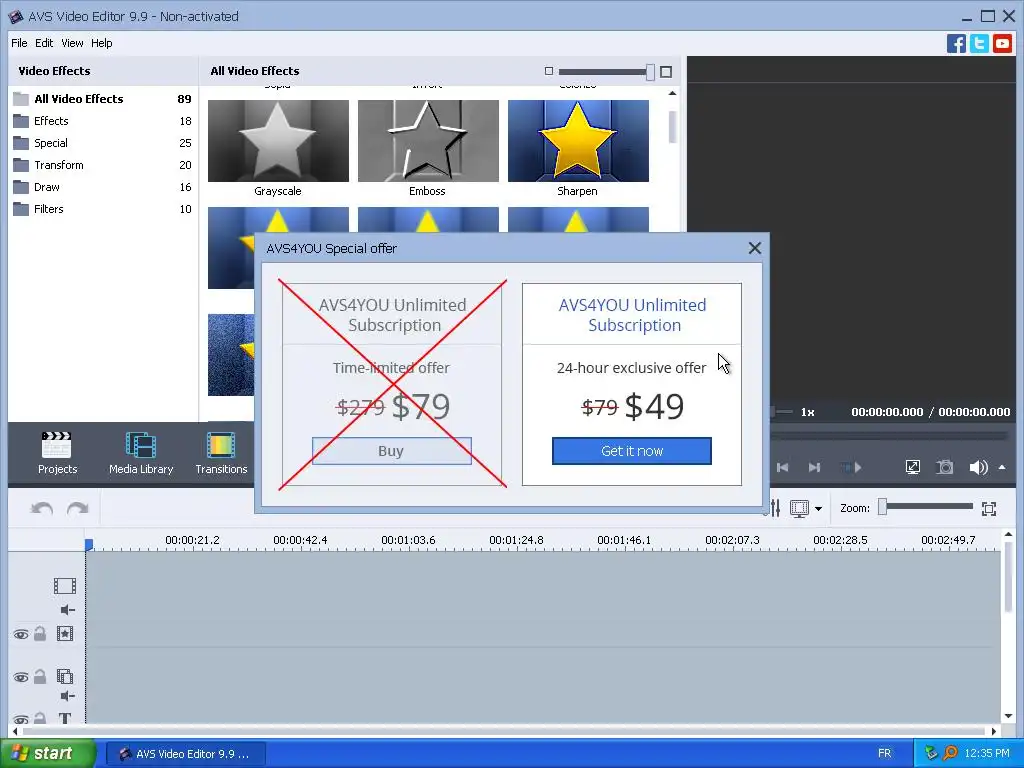The height and width of the screenshot is (768, 1024).
Task: Open the Twitter page icon
Action: [979, 44]
